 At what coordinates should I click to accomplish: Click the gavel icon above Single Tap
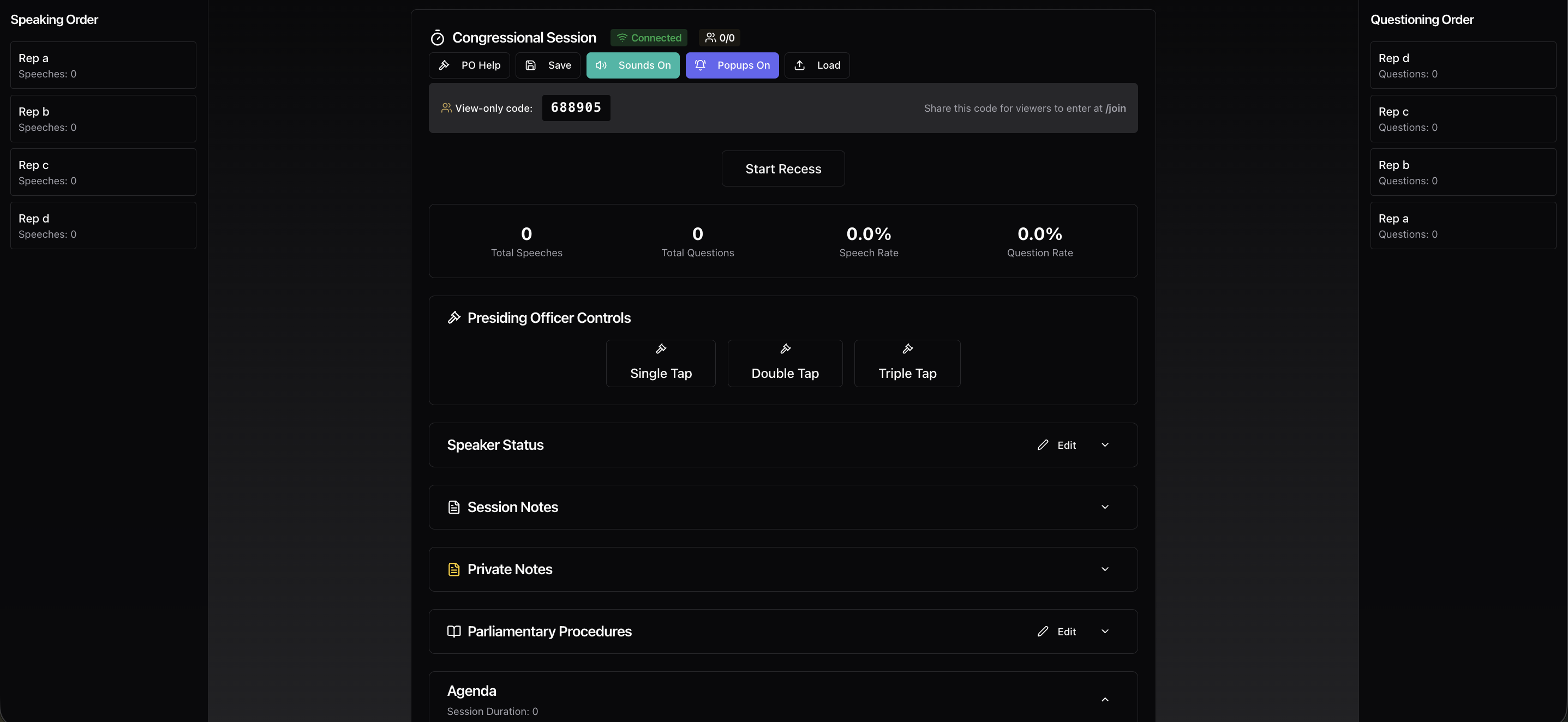tap(661, 348)
